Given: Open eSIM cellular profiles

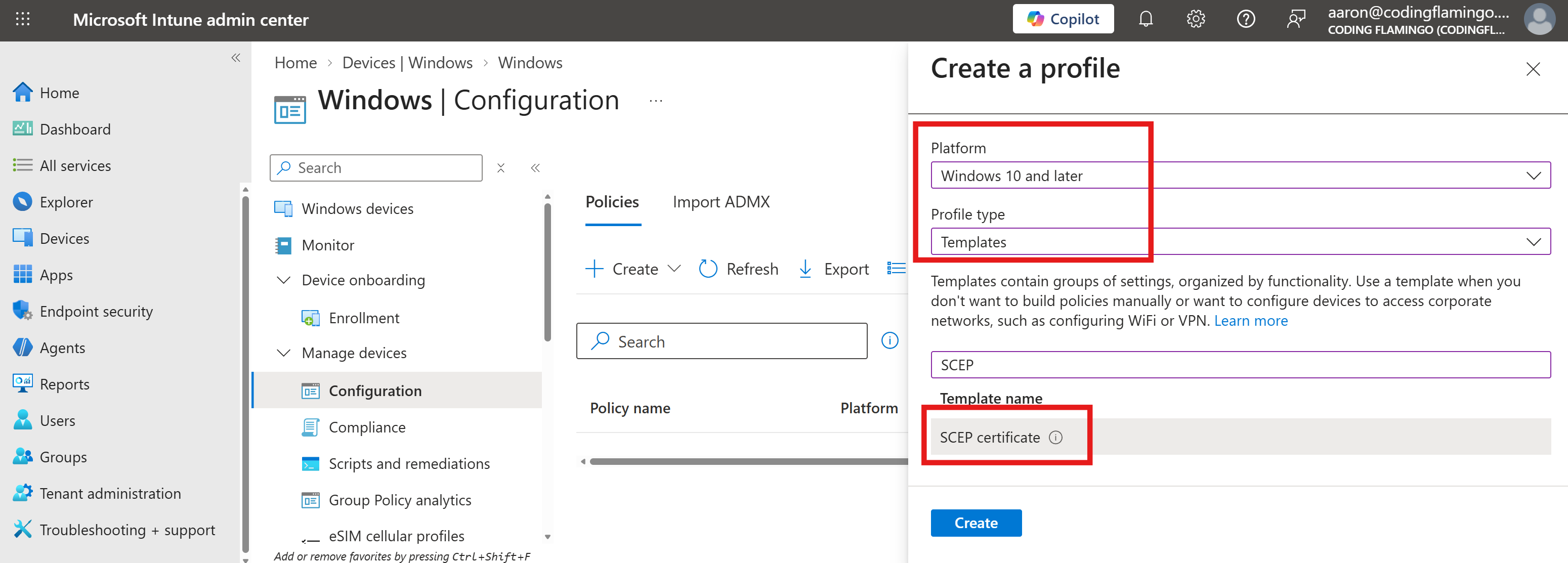Looking at the screenshot, I should coord(396,536).
